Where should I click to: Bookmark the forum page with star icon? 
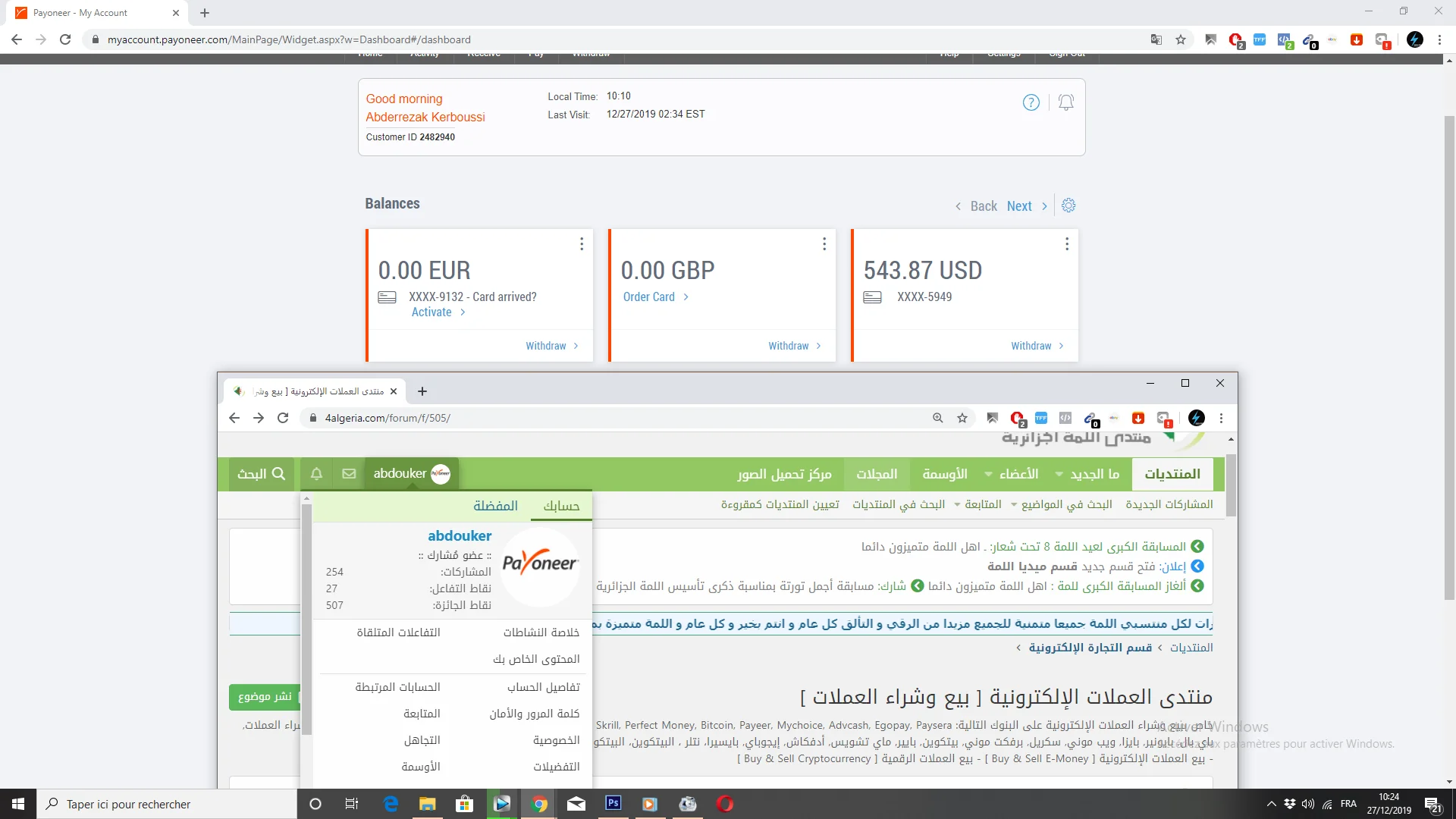tap(962, 418)
